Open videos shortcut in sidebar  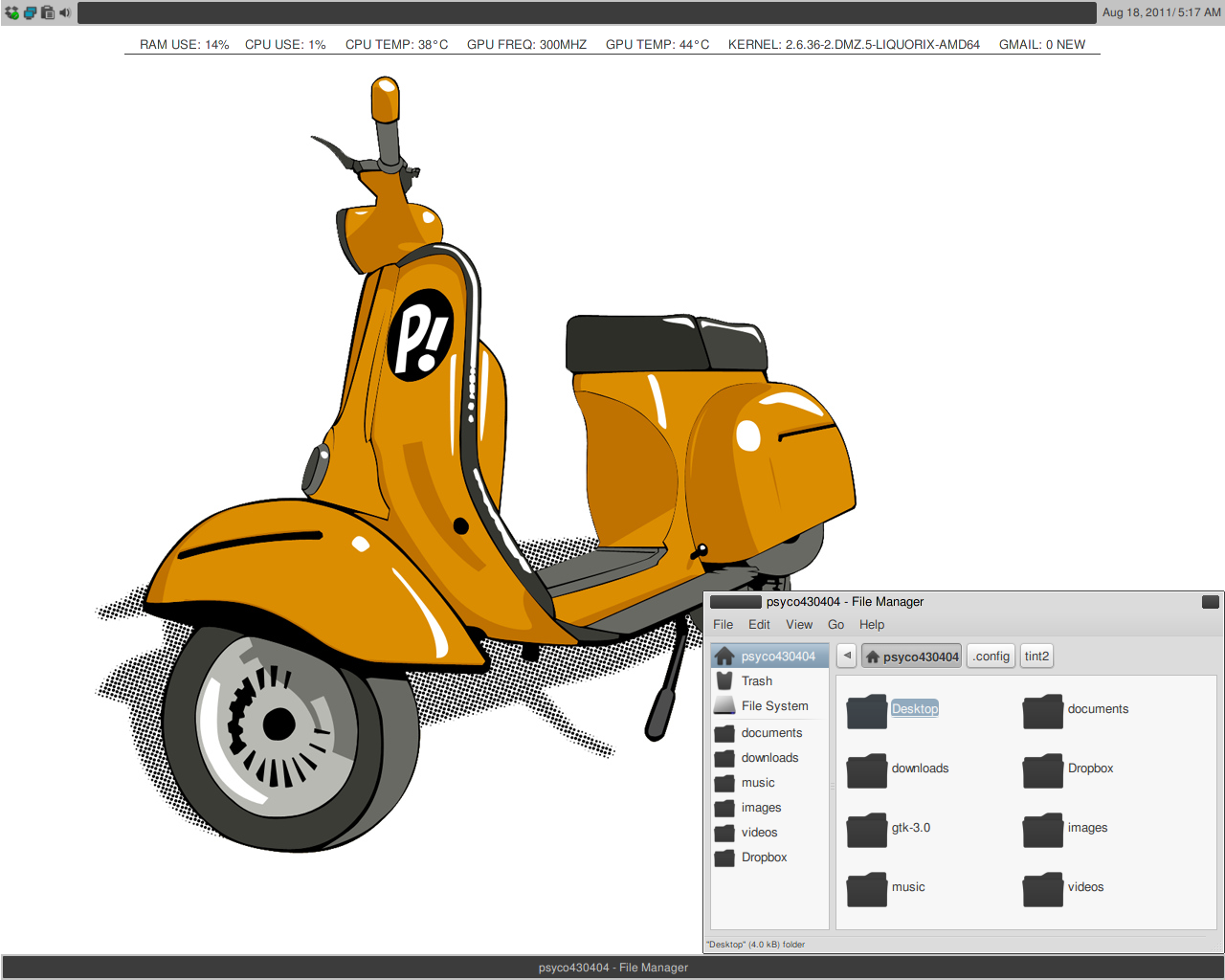pos(769,832)
